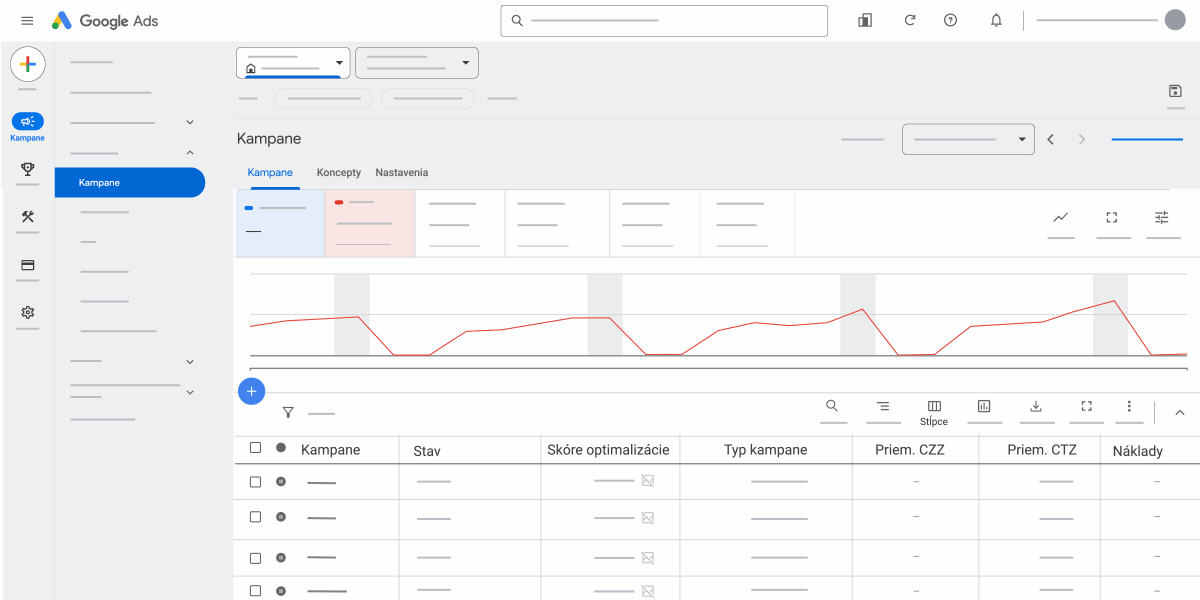Collapse the table toolbar with chevron up
This screenshot has width=1200, height=600.
[x=1179, y=412]
